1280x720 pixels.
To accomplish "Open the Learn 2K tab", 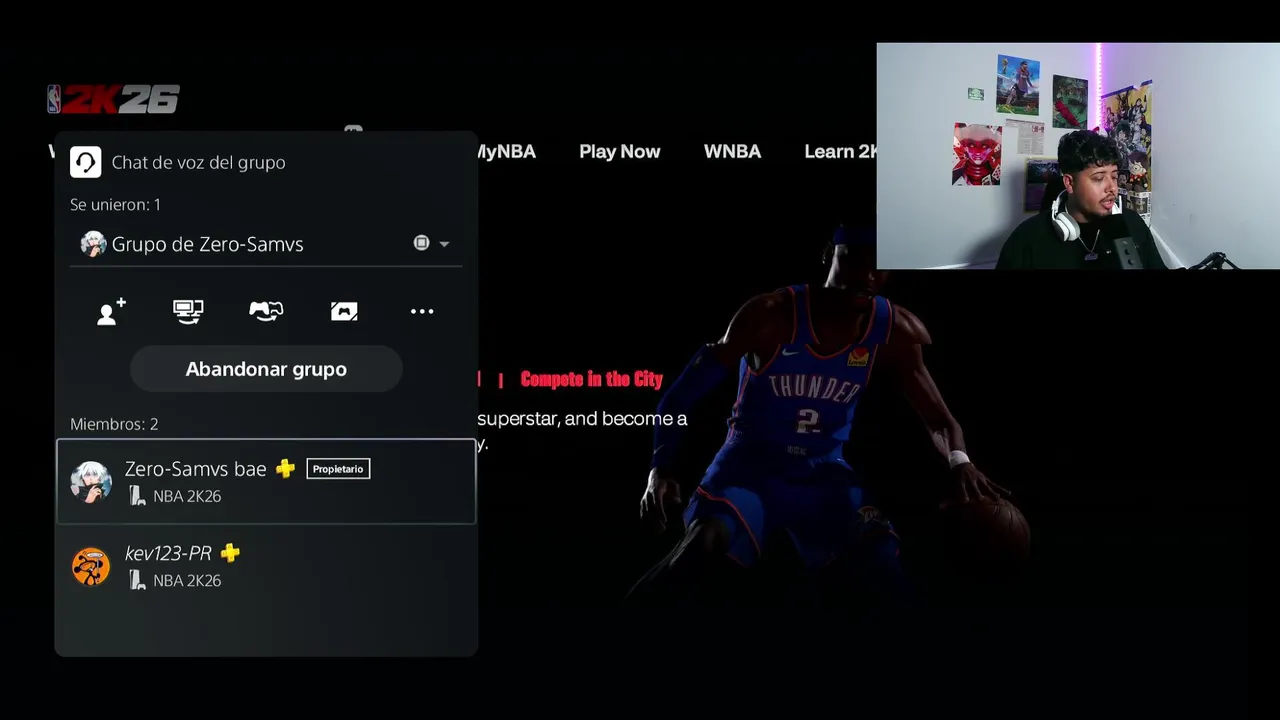I will [841, 151].
